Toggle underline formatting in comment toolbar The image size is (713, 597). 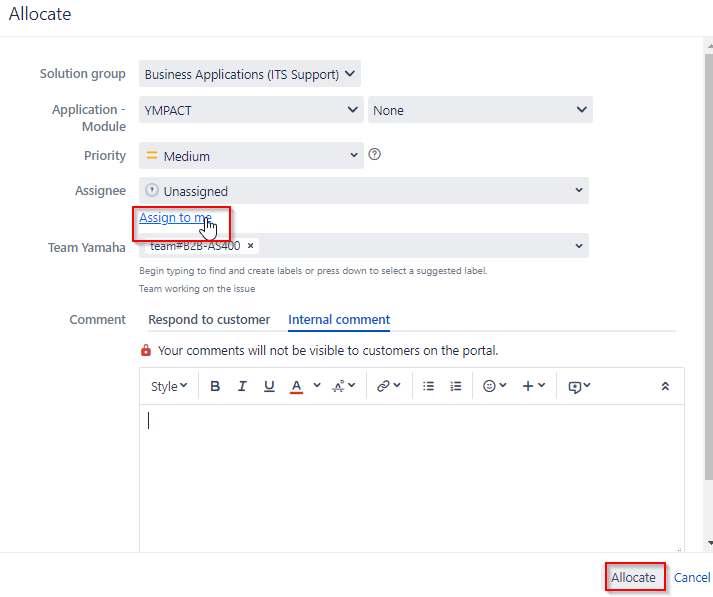tap(269, 386)
